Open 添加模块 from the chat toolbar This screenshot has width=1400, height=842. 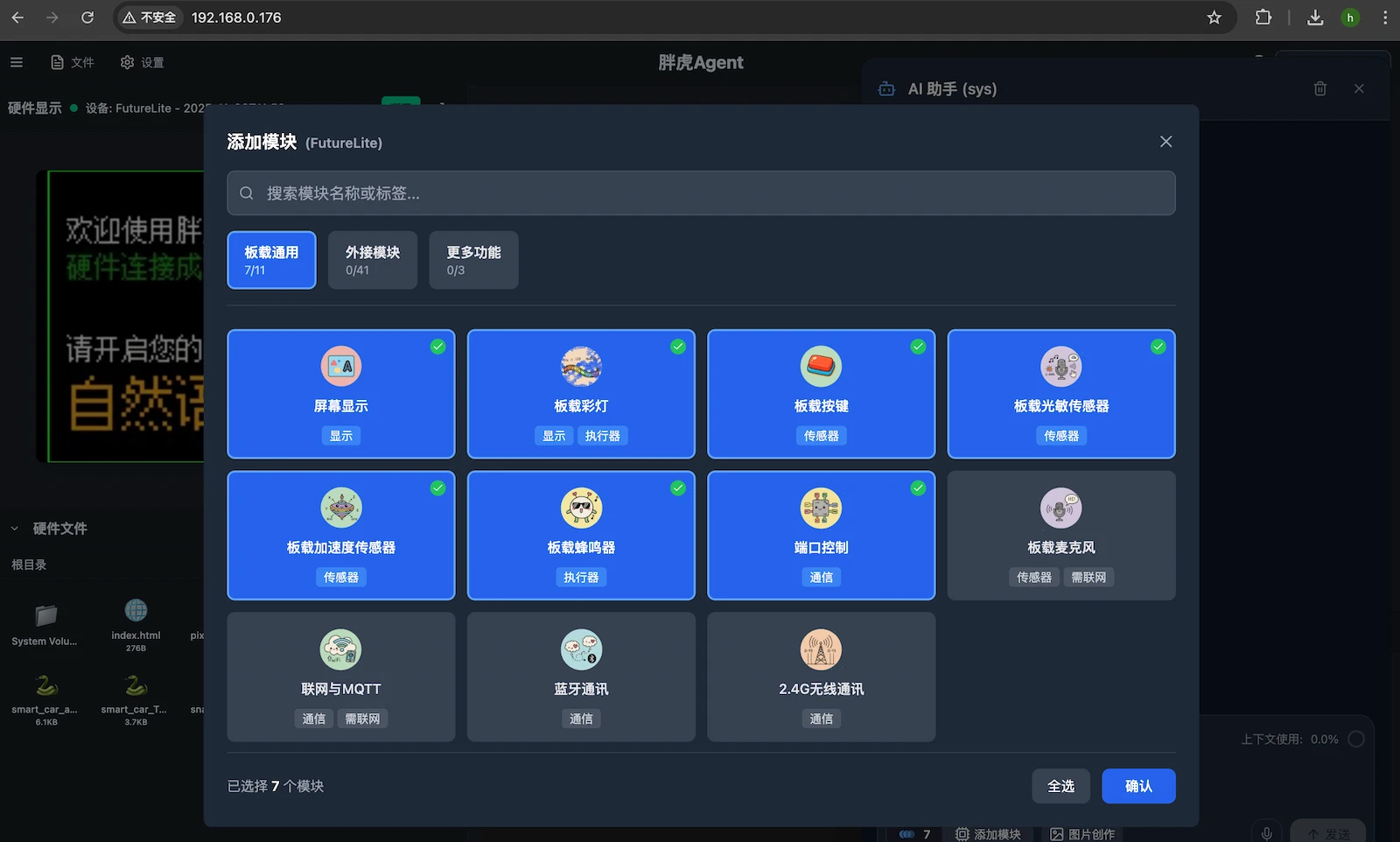[x=987, y=834]
